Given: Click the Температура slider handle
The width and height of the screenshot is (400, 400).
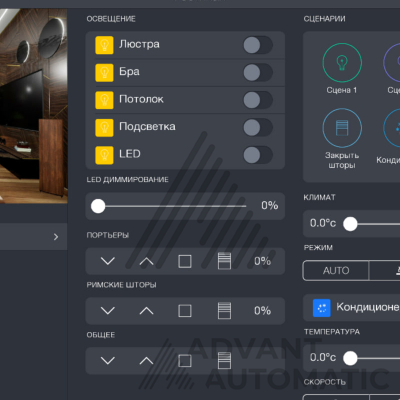Looking at the screenshot, I should point(350,358).
